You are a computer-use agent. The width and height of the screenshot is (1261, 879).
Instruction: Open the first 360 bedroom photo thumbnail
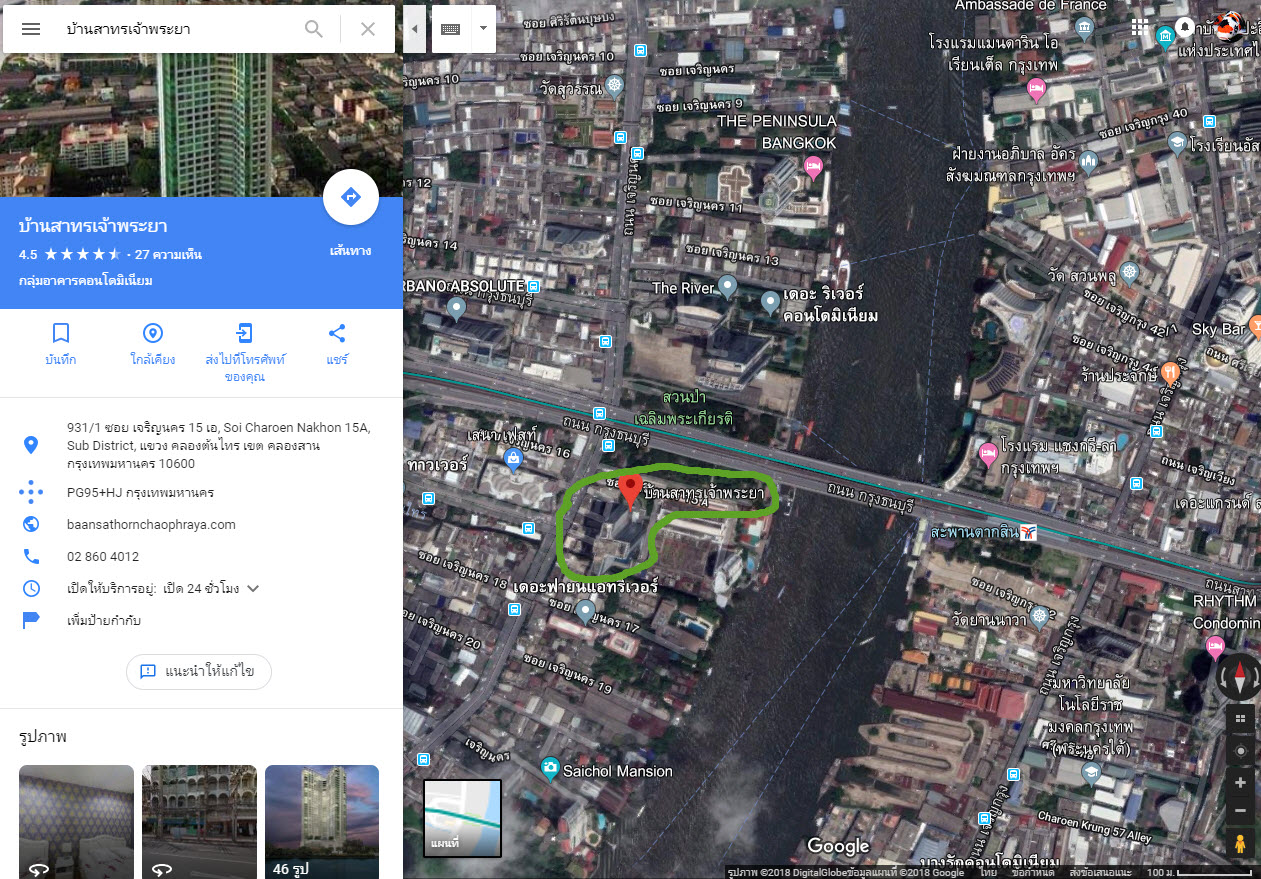point(76,821)
